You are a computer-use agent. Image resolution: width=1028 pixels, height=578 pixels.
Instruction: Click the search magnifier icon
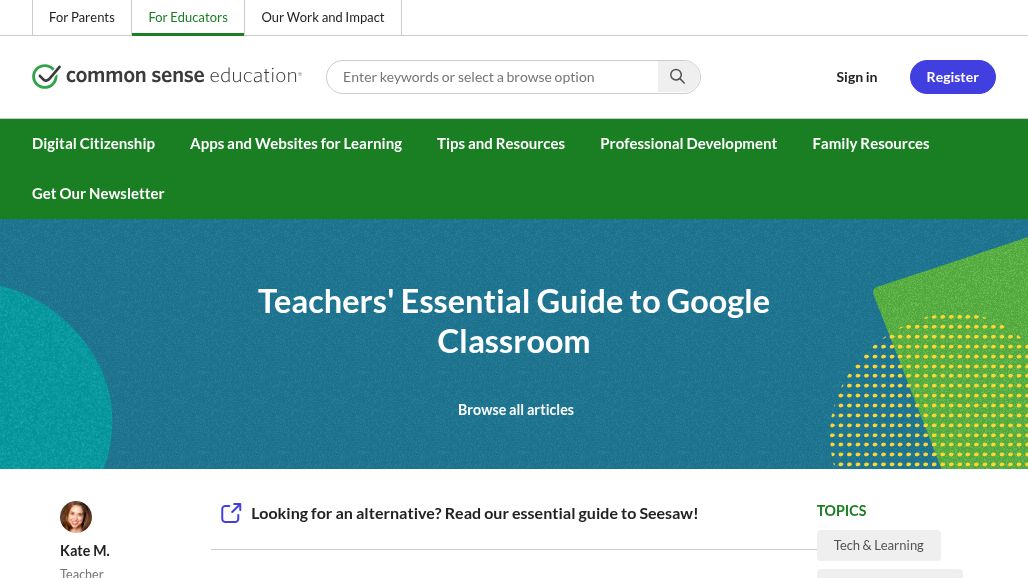click(678, 77)
